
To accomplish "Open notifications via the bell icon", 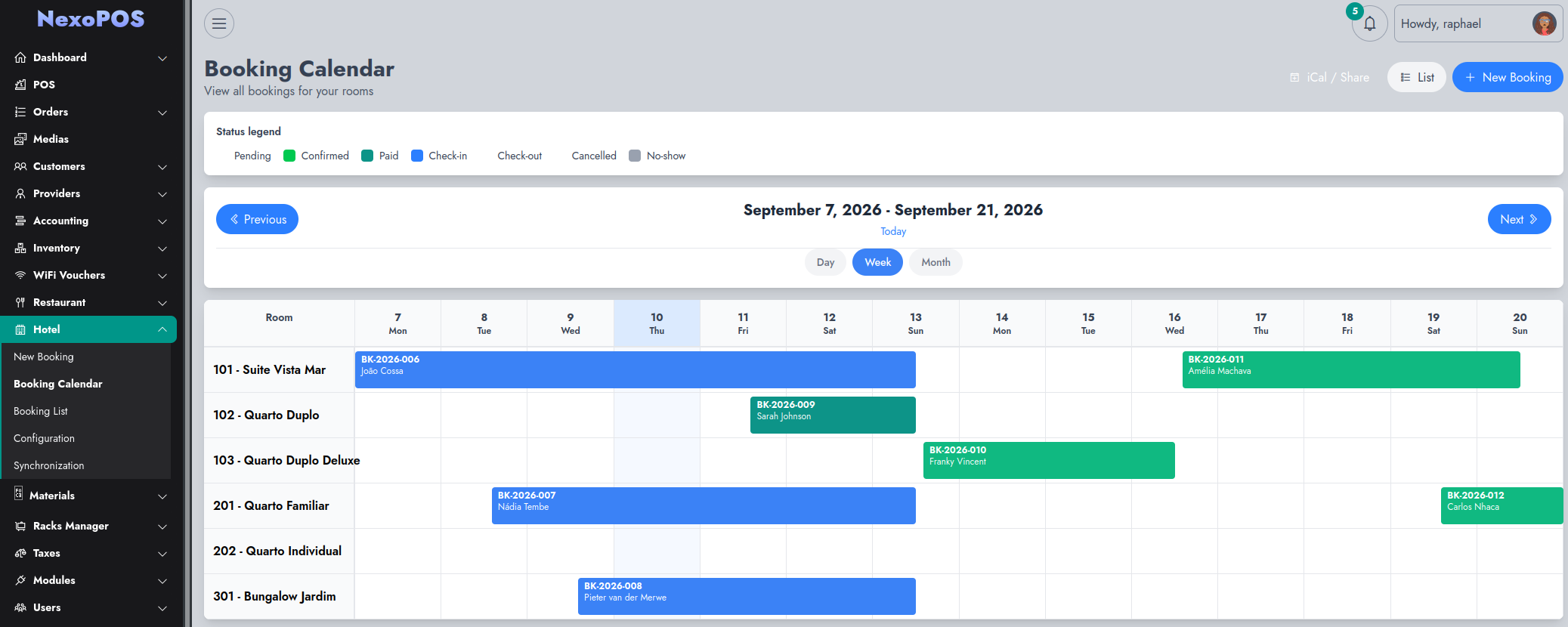I will [1369, 23].
